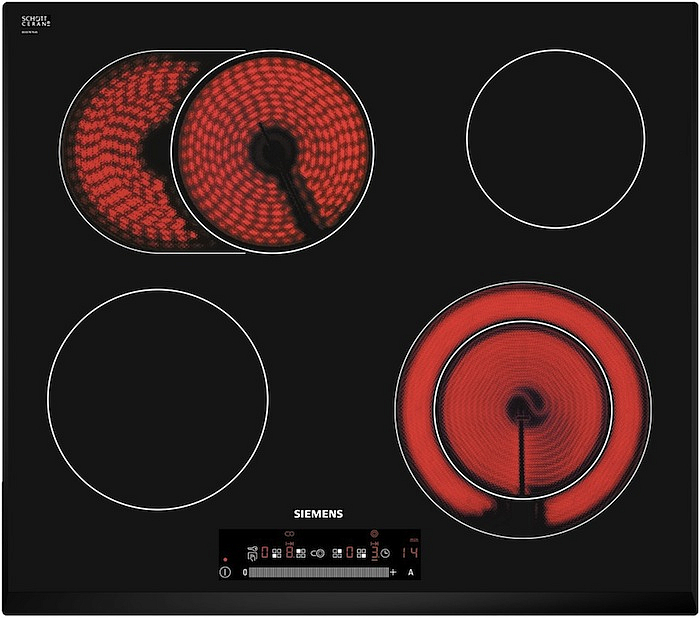Tap the middle of the power level slider

[x=318, y=572]
